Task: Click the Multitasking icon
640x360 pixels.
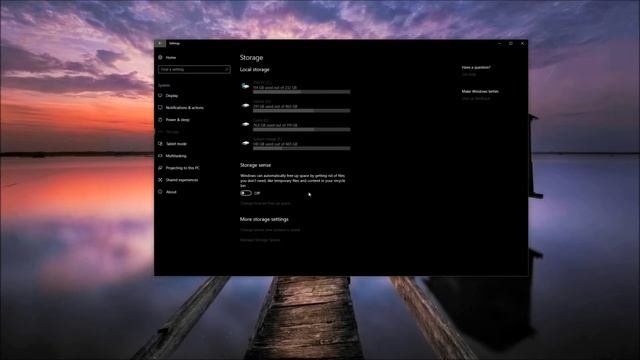Action: (160, 156)
